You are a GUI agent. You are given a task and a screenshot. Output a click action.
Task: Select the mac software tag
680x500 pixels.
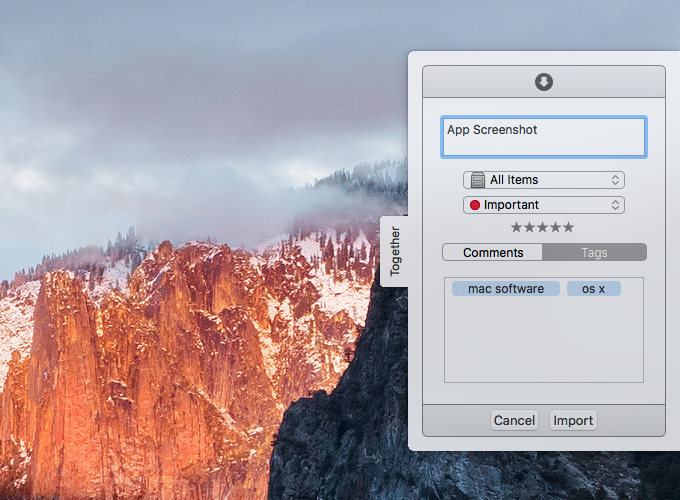coord(506,289)
